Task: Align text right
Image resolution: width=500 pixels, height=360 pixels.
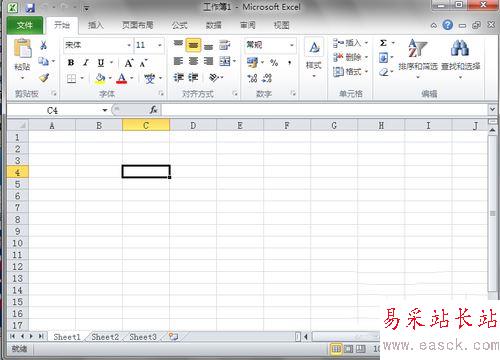Action: point(208,61)
